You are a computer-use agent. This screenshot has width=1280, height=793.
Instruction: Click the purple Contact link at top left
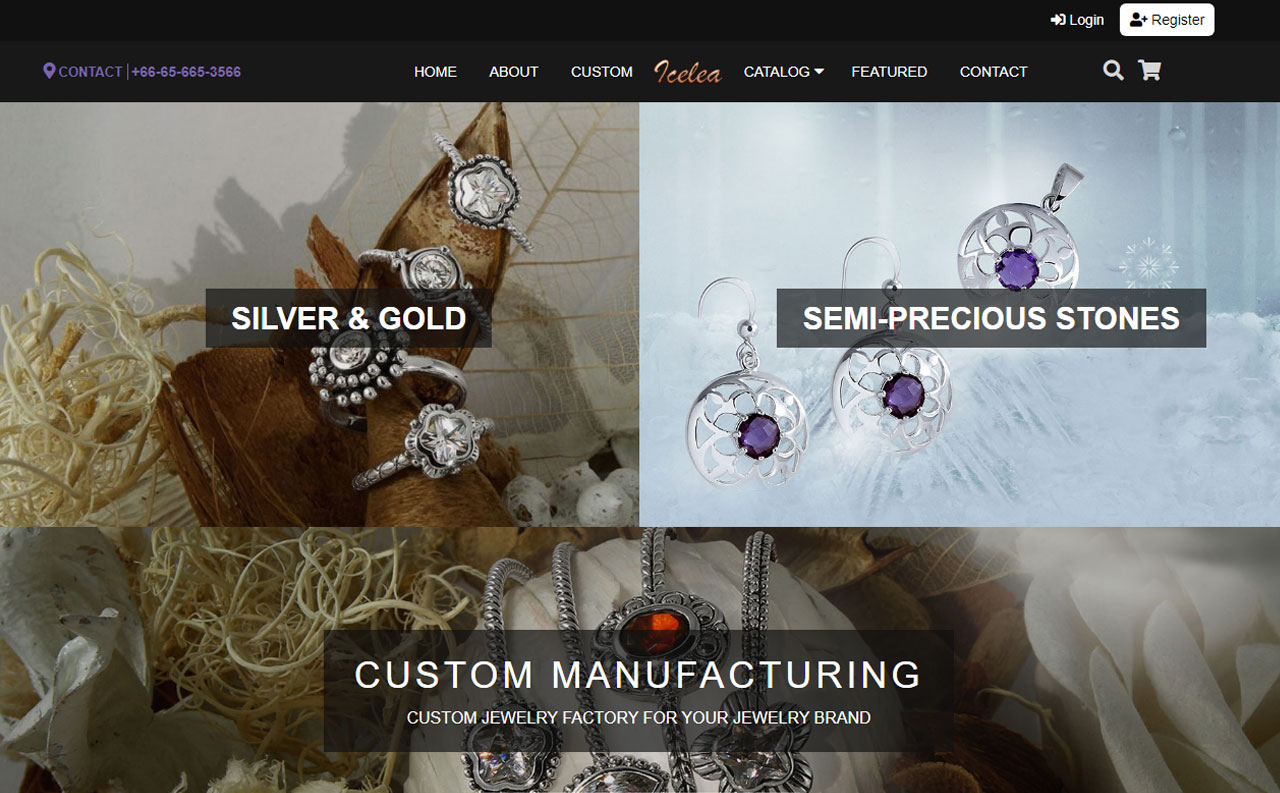tap(90, 71)
